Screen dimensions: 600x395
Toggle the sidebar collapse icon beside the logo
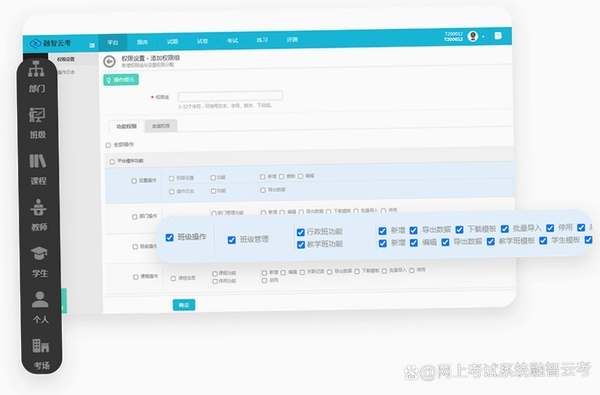click(92, 45)
